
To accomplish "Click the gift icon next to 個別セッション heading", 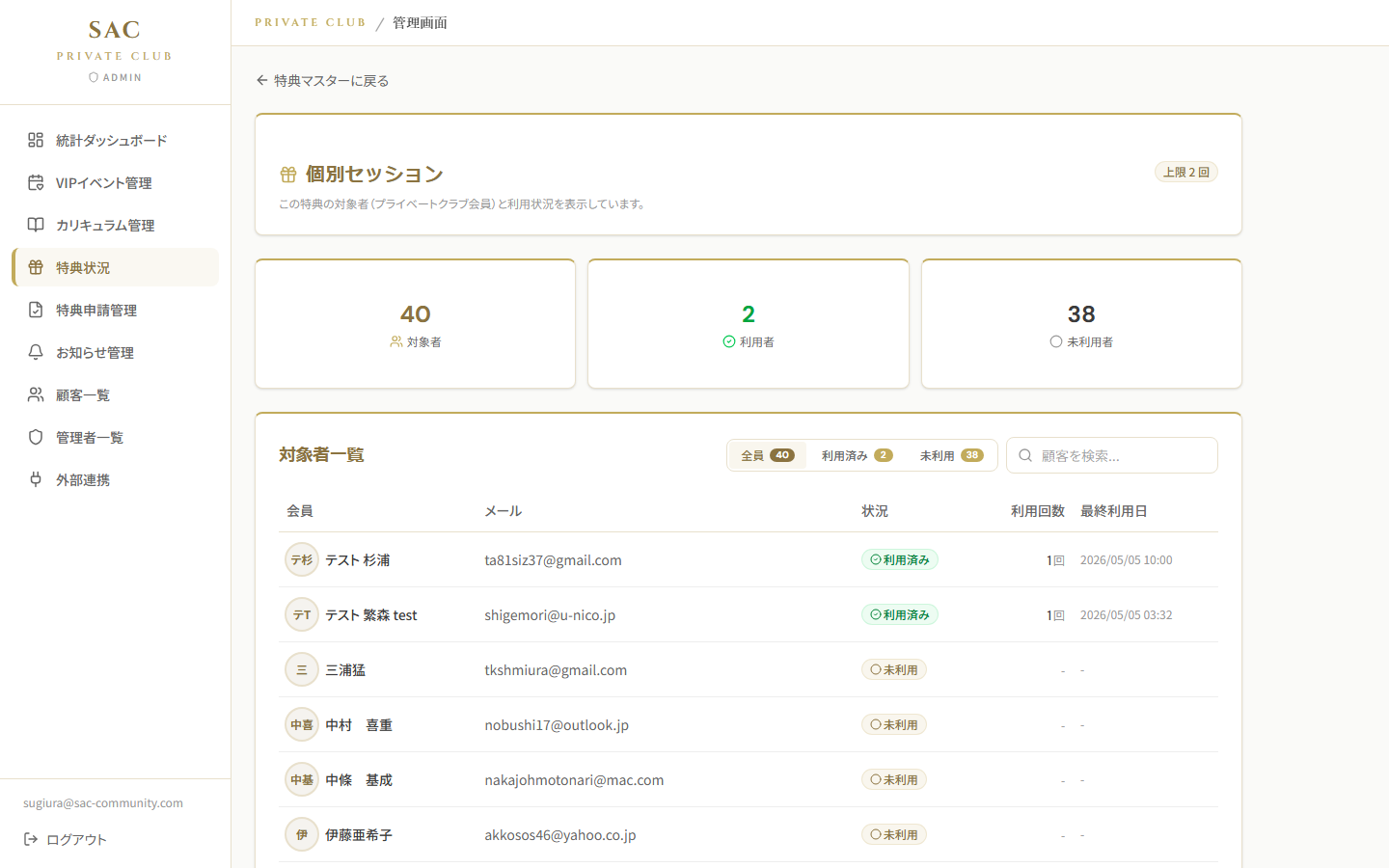I will tap(288, 175).
